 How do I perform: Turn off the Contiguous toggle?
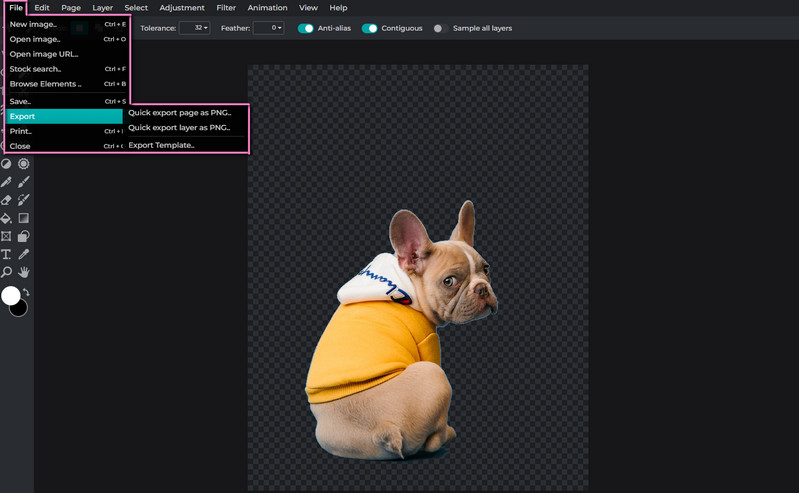tap(369, 28)
